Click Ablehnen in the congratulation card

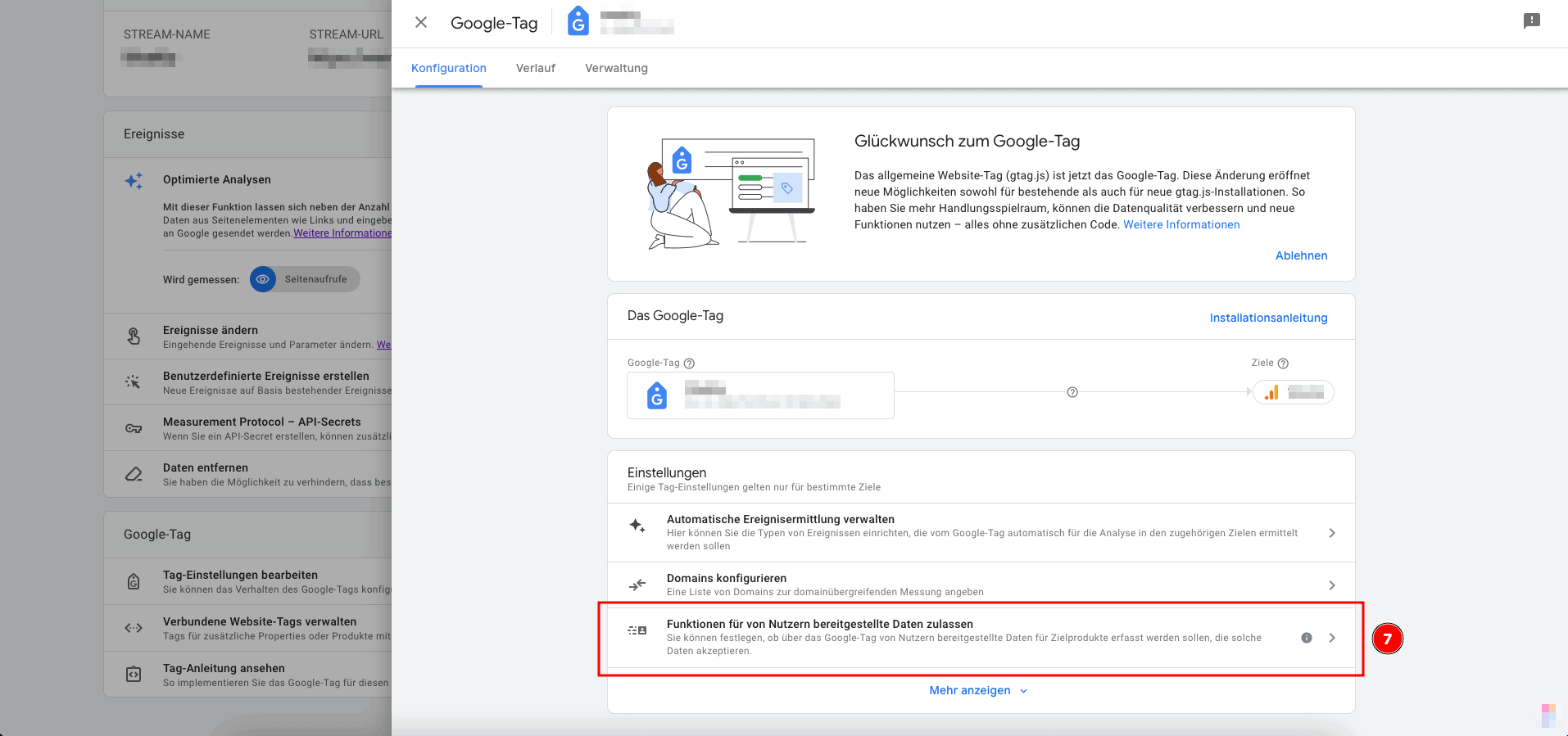1301,255
